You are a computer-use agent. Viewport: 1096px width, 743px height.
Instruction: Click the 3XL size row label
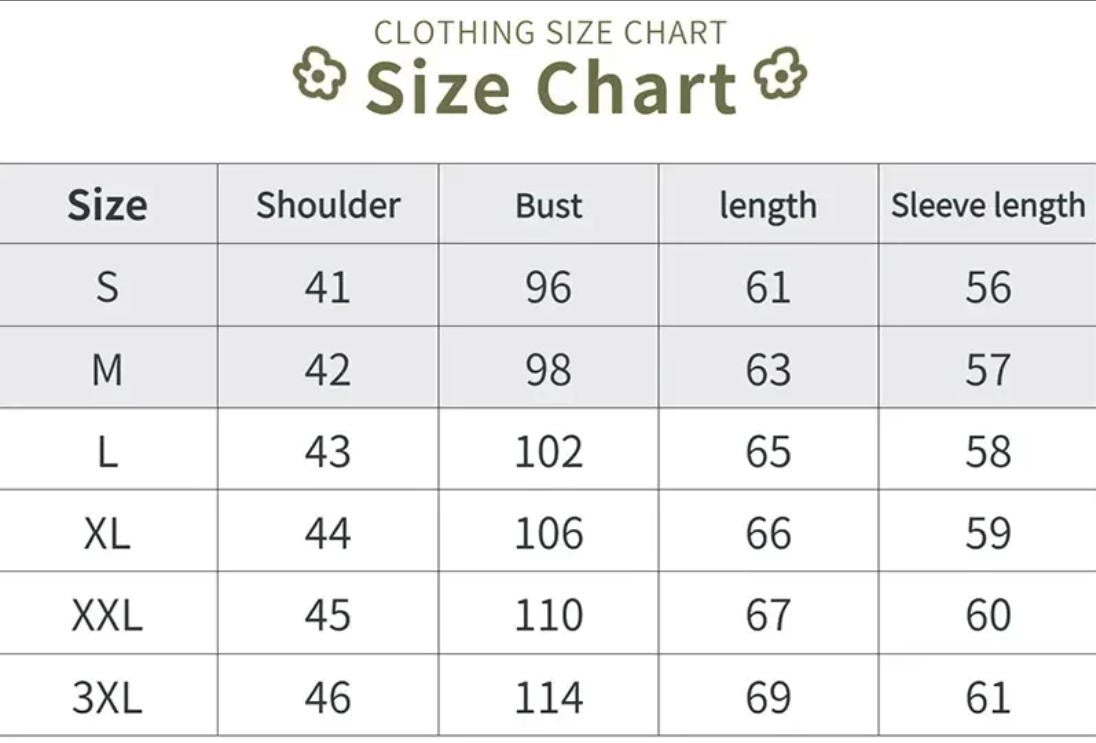[107, 697]
